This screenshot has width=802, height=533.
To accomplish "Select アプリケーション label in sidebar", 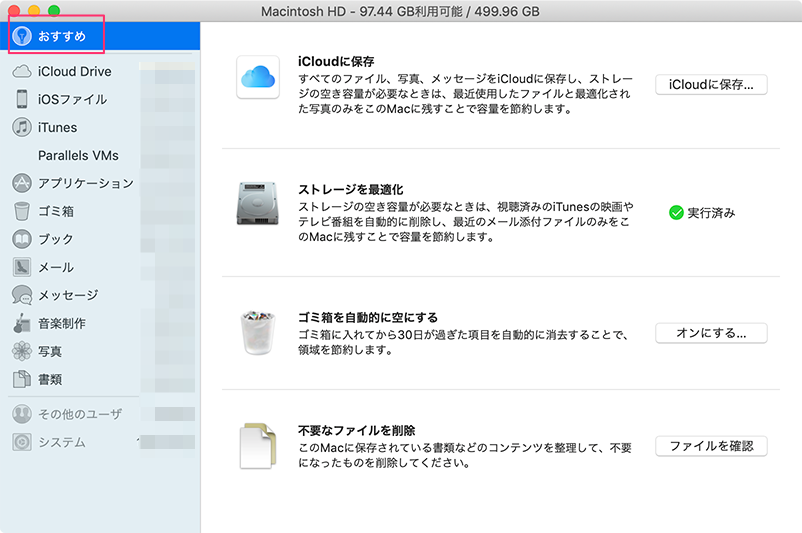I will click(x=86, y=183).
